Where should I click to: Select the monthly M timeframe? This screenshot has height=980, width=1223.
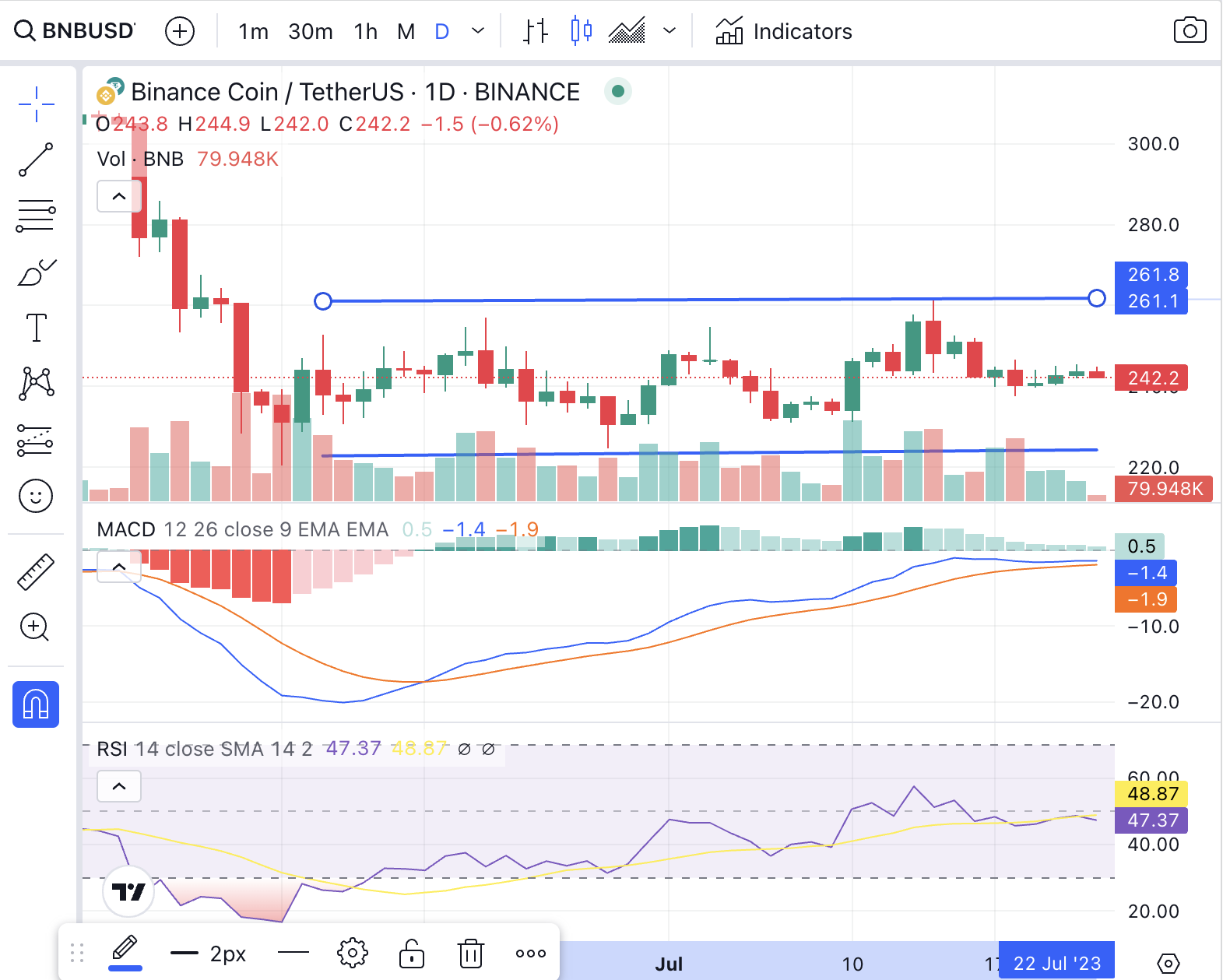[406, 31]
